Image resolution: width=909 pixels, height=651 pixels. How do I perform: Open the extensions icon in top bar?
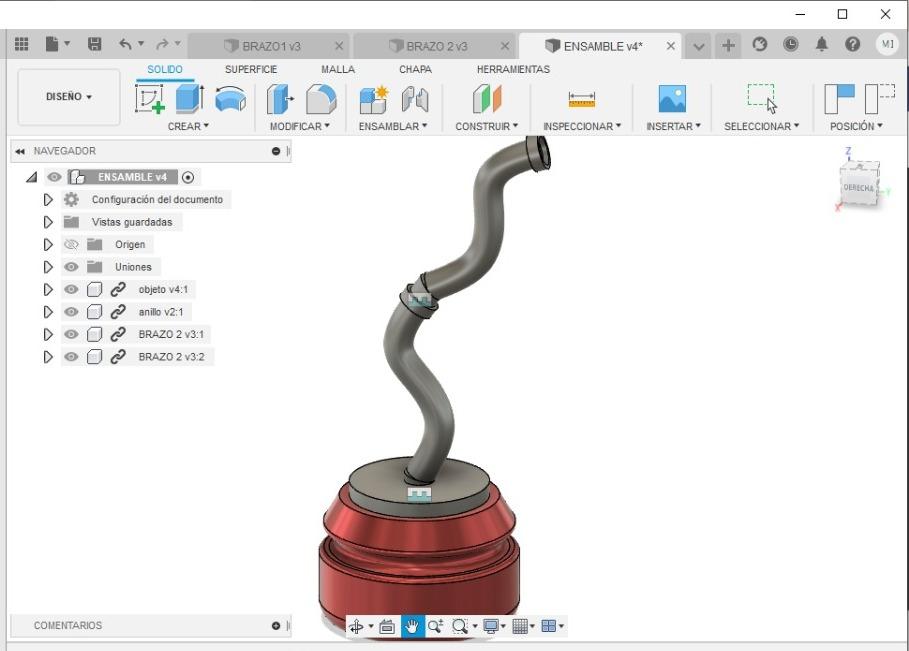pos(760,44)
